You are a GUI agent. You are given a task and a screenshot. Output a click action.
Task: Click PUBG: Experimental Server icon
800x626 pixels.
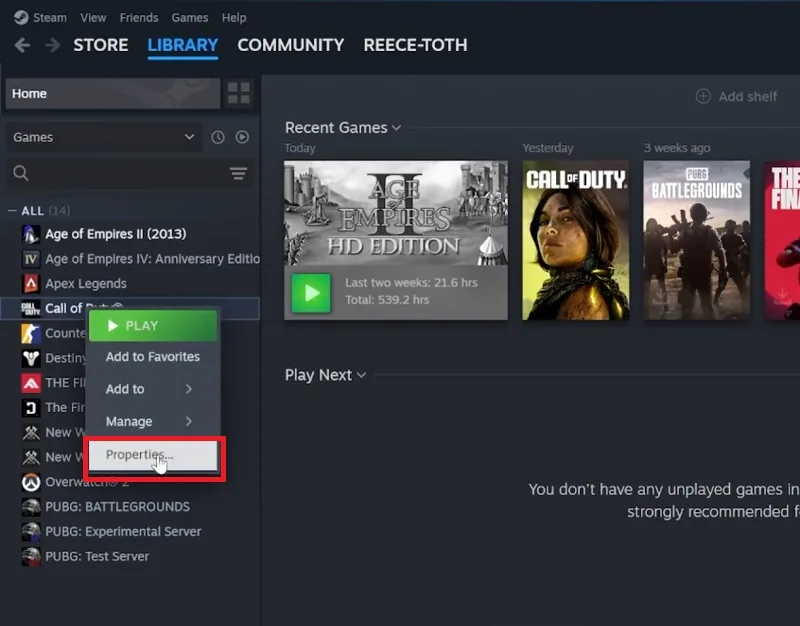(31, 532)
